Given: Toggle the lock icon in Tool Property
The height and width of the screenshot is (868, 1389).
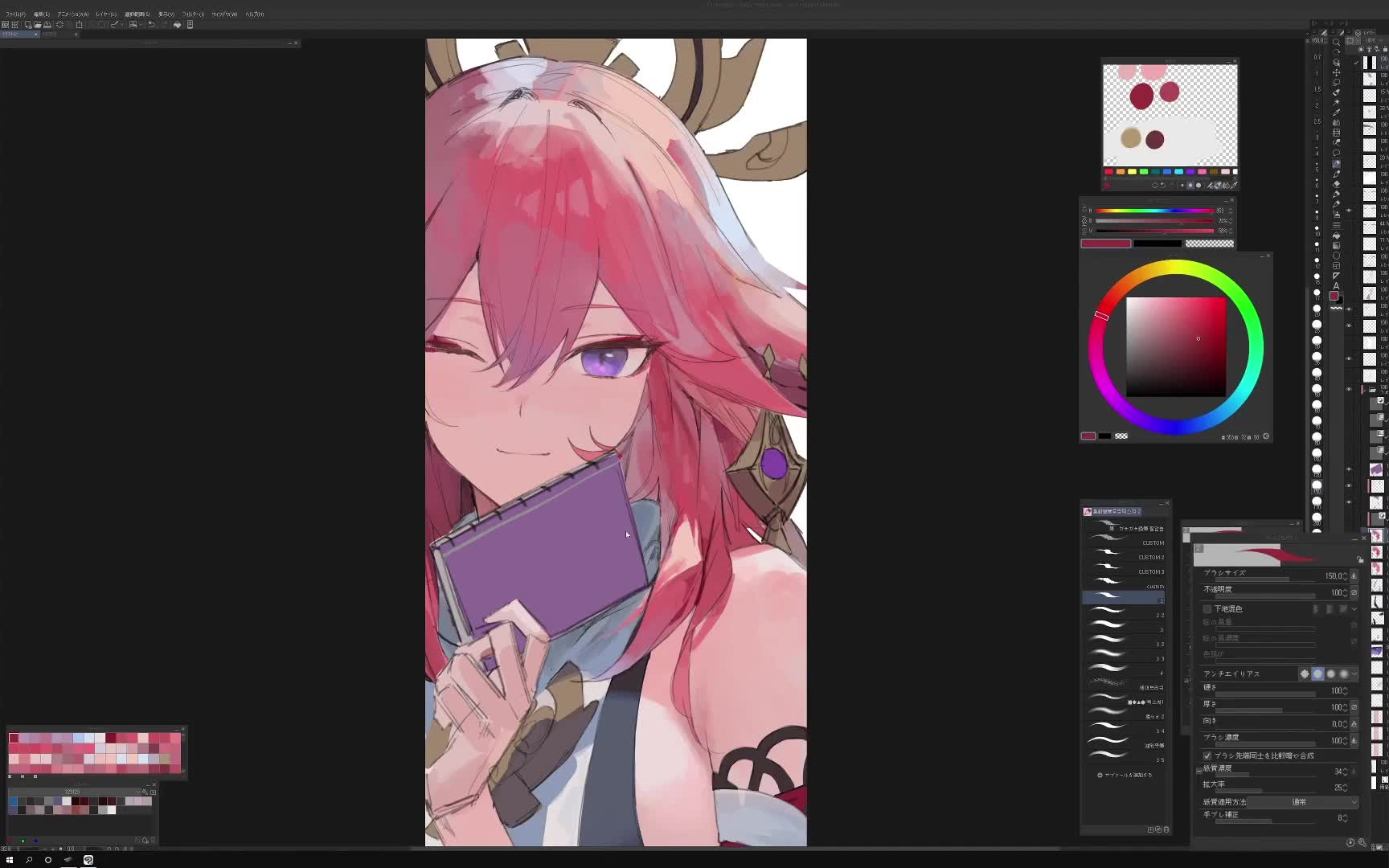Looking at the screenshot, I should [x=1360, y=559].
